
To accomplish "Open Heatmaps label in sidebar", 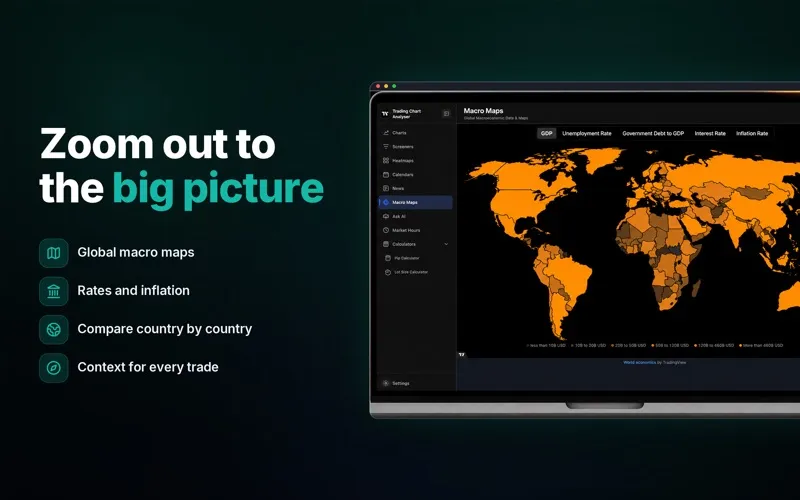I will 403,161.
